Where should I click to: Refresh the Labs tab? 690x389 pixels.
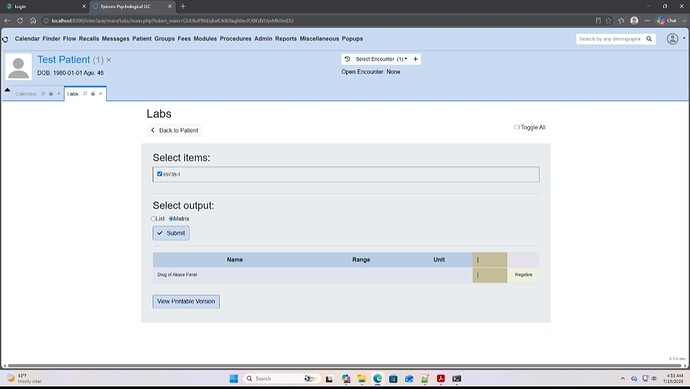click(x=85, y=94)
